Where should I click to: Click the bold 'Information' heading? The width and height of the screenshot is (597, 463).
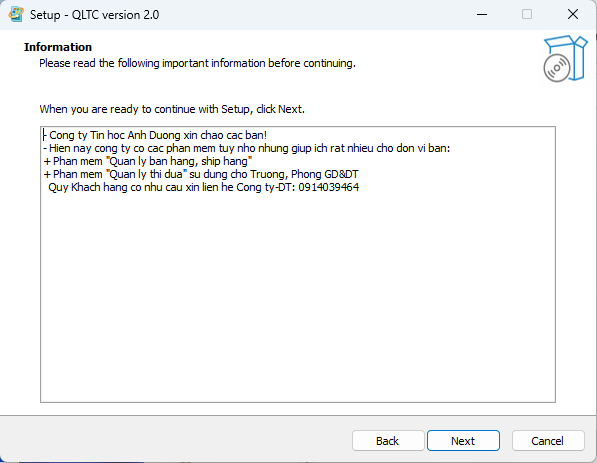[58, 47]
